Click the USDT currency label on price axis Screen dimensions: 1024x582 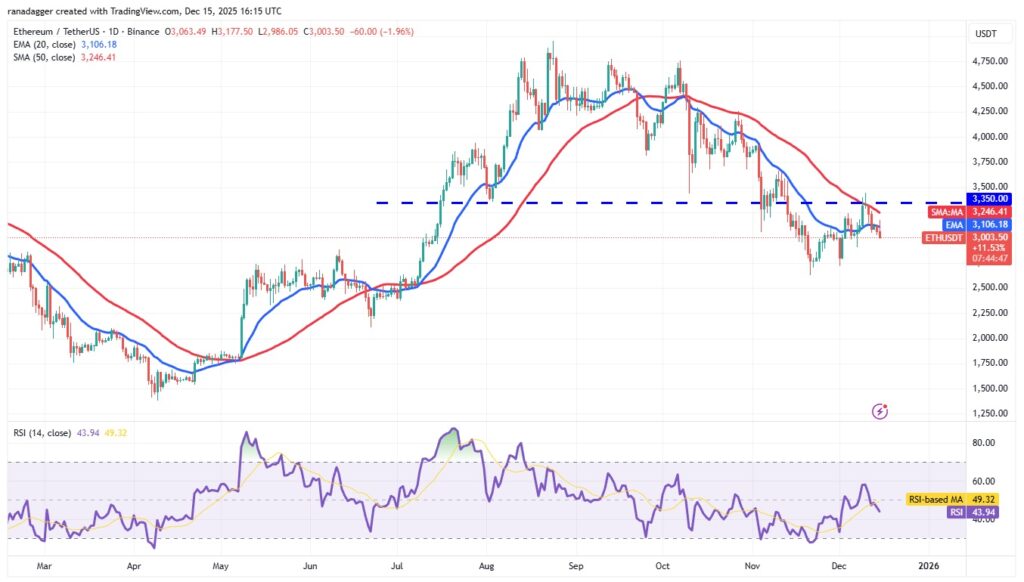[988, 35]
